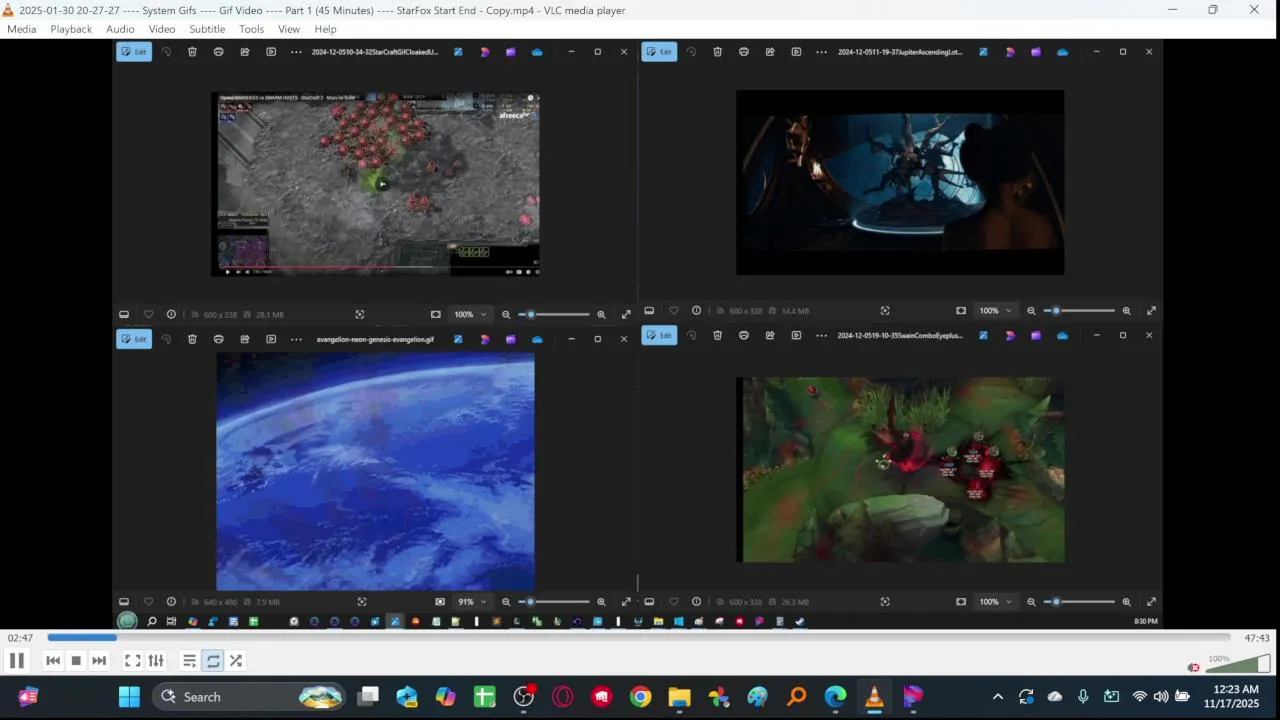Screen dimensions: 1280x720
Task: Open the widgets icon at taskbar left
Action: tap(28, 697)
